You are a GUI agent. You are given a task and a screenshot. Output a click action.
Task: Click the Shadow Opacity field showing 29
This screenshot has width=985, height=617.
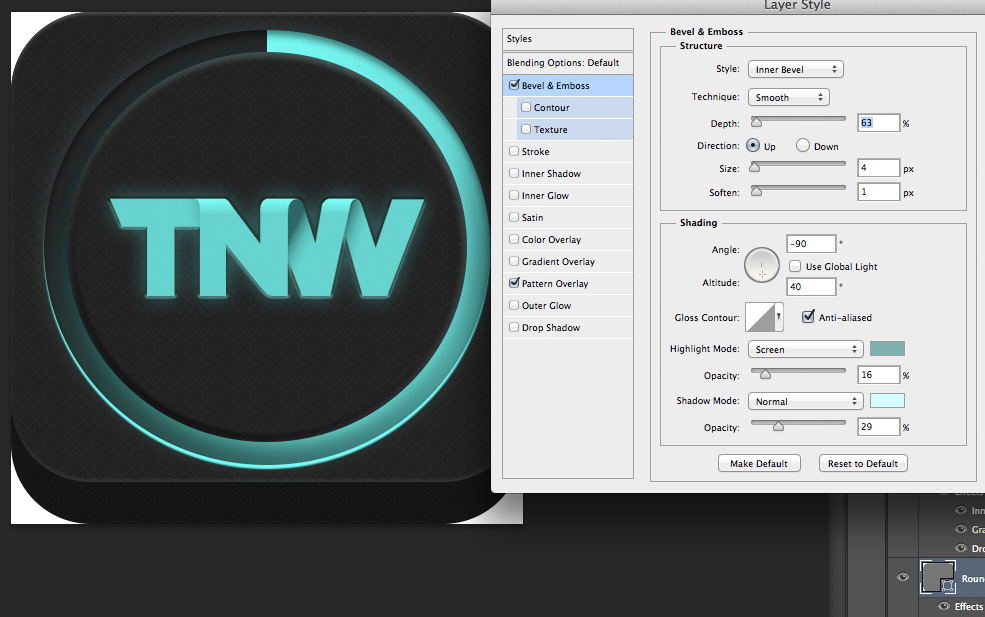(x=879, y=427)
